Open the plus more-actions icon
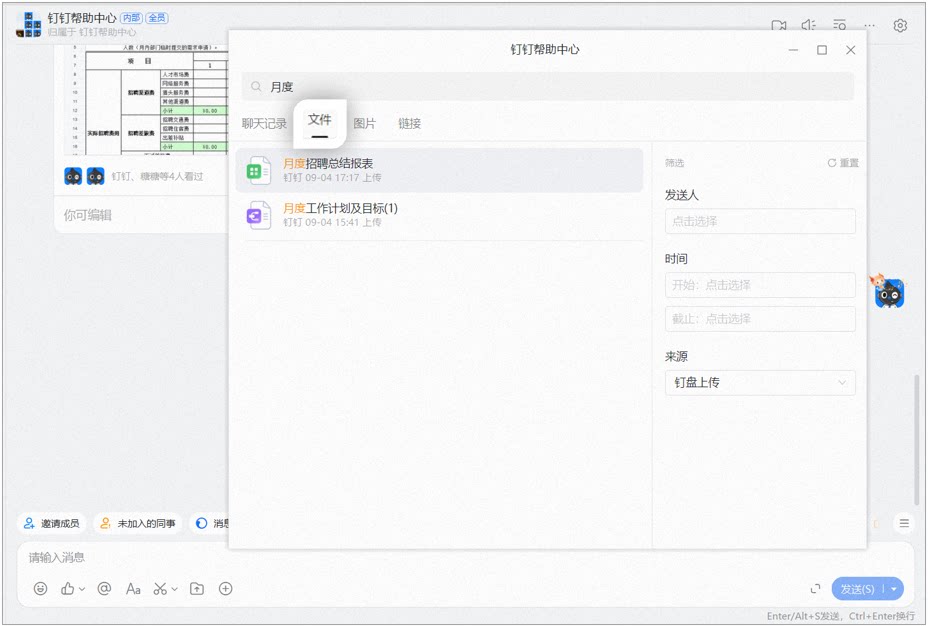Viewport: 928px width, 626px height. click(x=225, y=588)
